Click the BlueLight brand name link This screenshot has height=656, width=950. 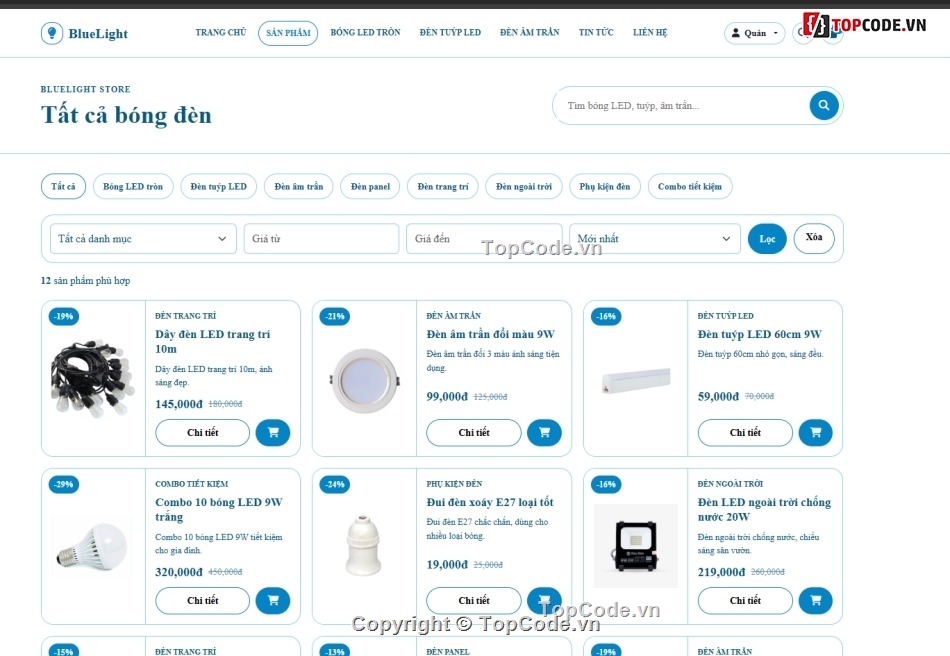pos(98,34)
